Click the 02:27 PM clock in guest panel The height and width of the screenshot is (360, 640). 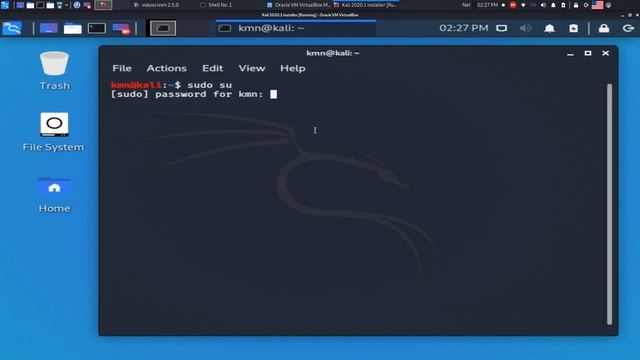coord(464,28)
